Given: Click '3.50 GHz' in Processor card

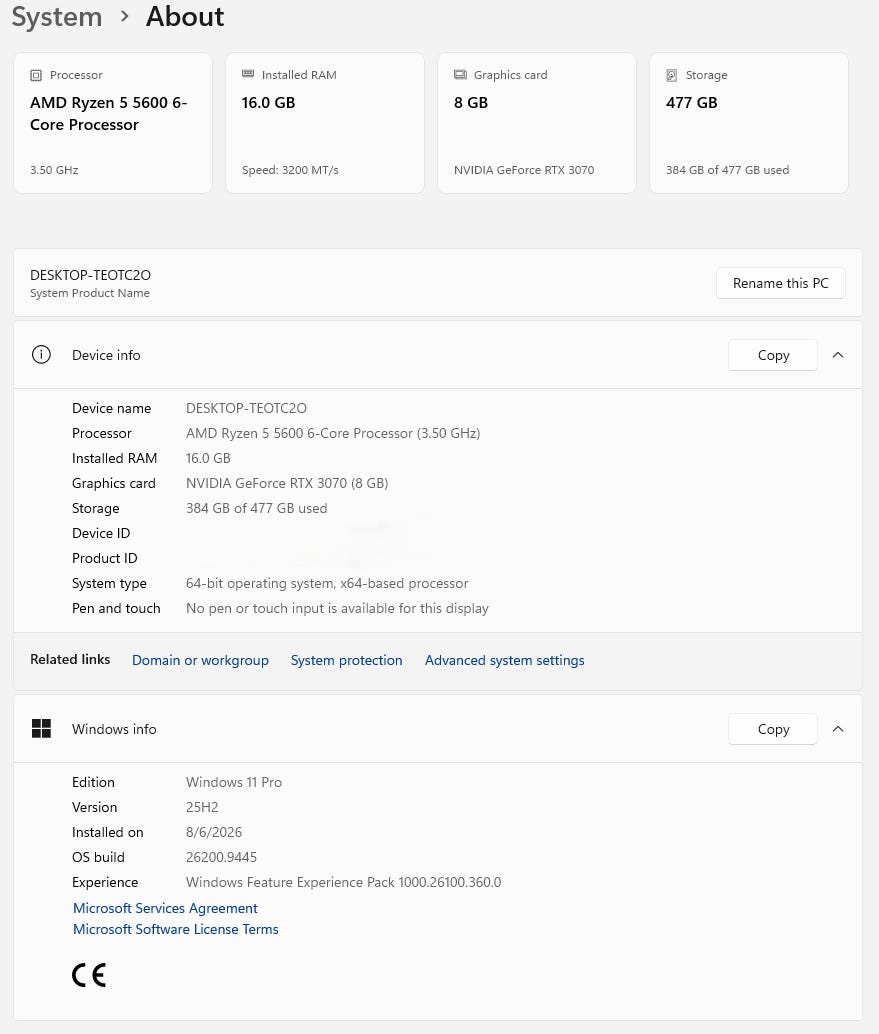Looking at the screenshot, I should (x=54, y=170).
